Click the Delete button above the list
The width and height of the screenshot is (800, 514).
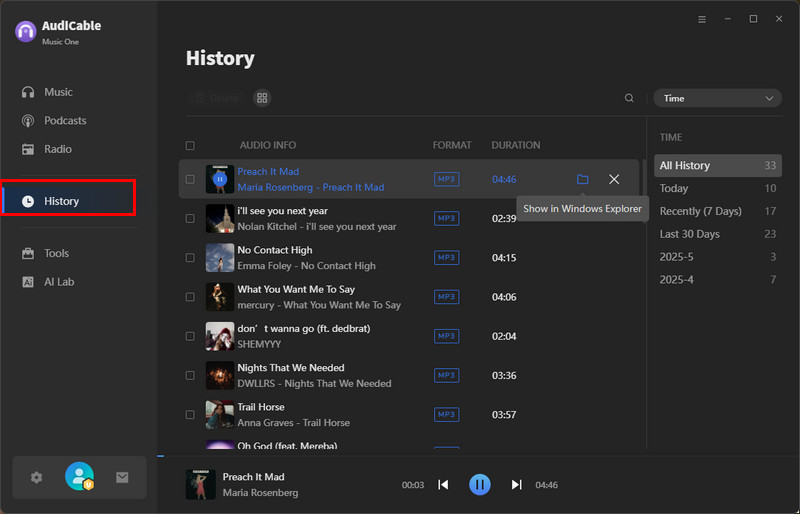[x=218, y=98]
